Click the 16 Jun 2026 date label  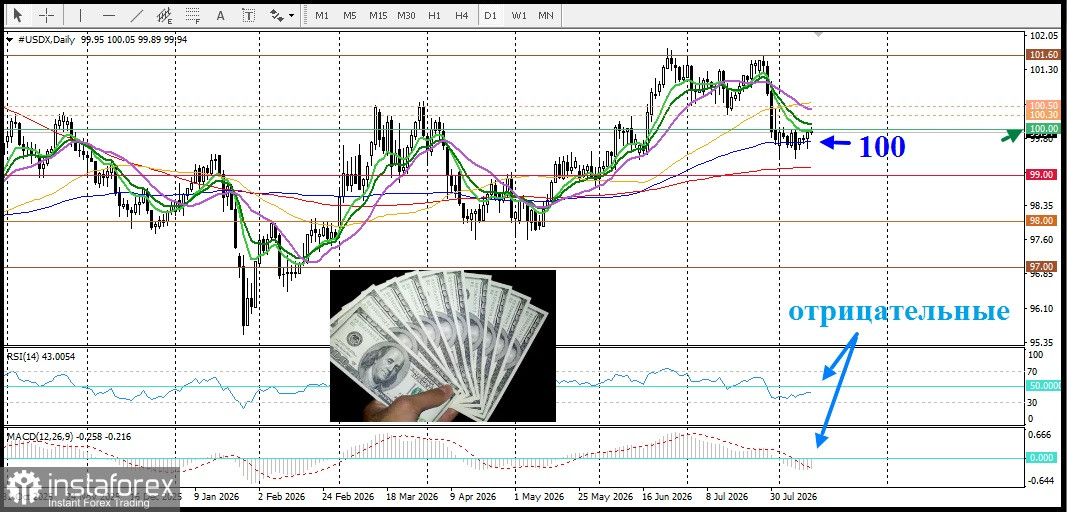[667, 496]
